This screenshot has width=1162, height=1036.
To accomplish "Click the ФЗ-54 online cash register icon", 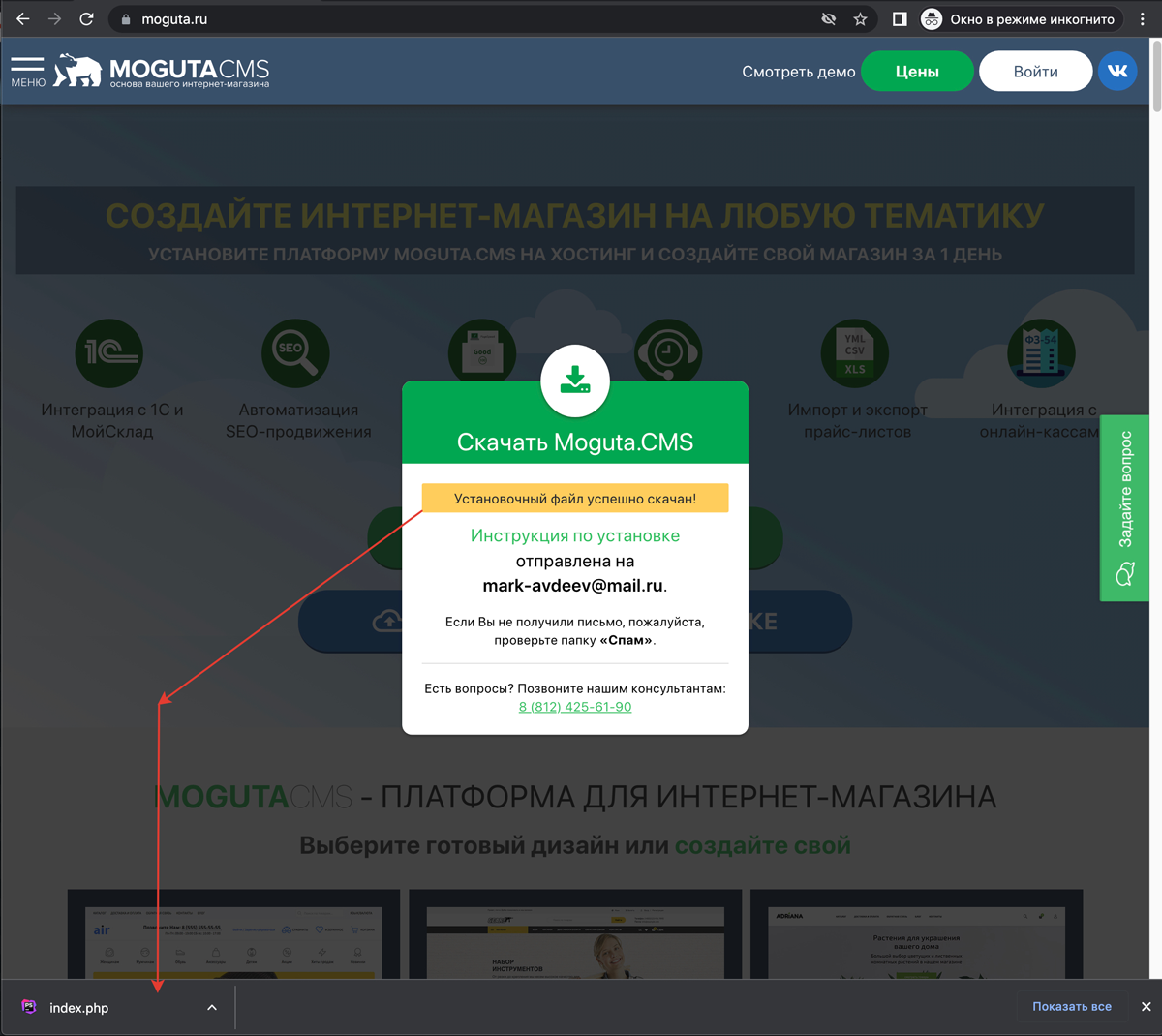I will click(1041, 352).
